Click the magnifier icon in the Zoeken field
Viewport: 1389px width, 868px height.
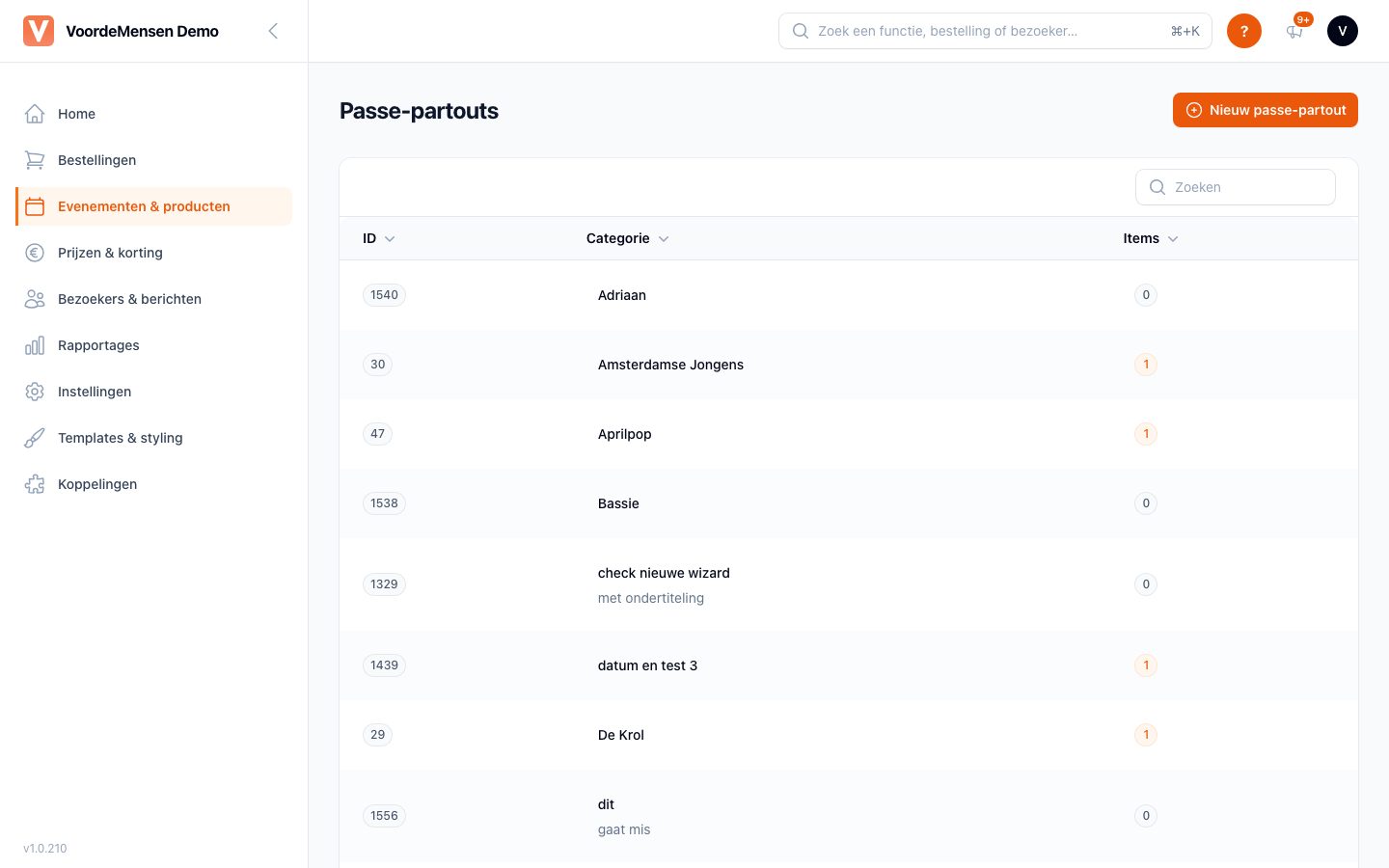coord(1157,187)
